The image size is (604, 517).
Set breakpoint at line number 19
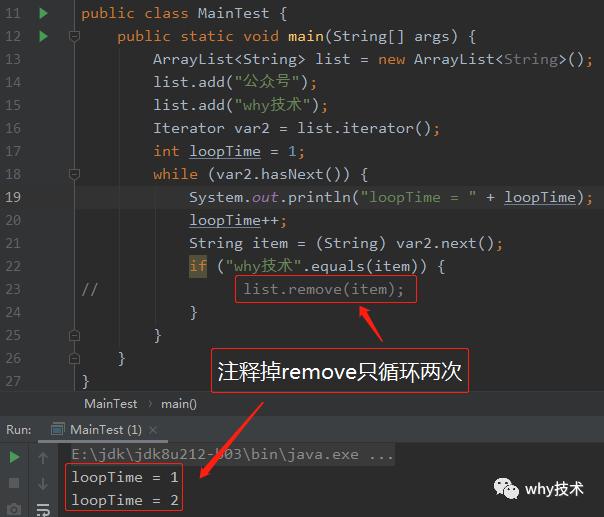click(x=13, y=197)
